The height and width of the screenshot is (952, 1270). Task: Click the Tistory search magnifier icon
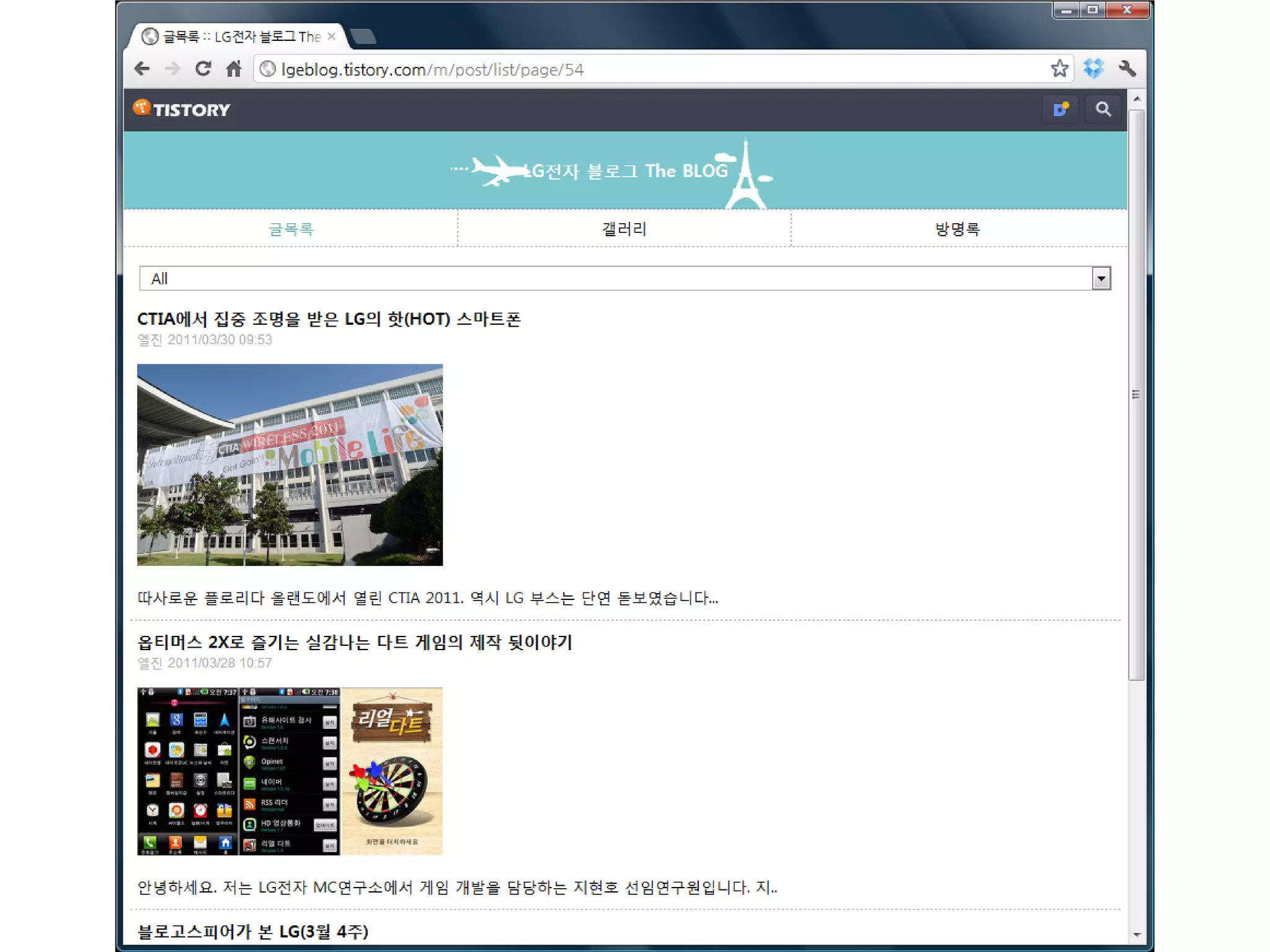(1103, 110)
